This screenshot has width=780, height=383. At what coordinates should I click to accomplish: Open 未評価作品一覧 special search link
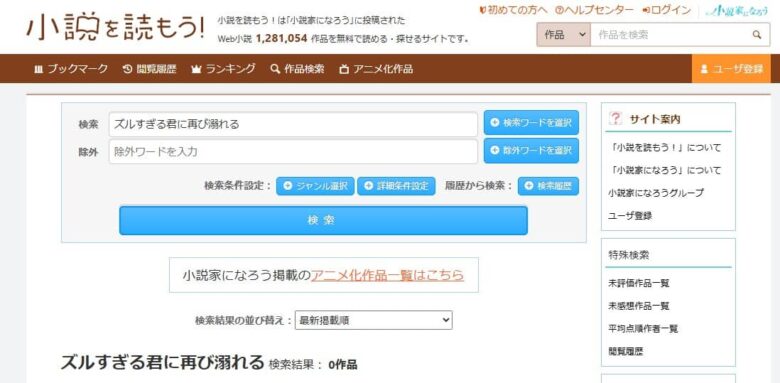[639, 283]
